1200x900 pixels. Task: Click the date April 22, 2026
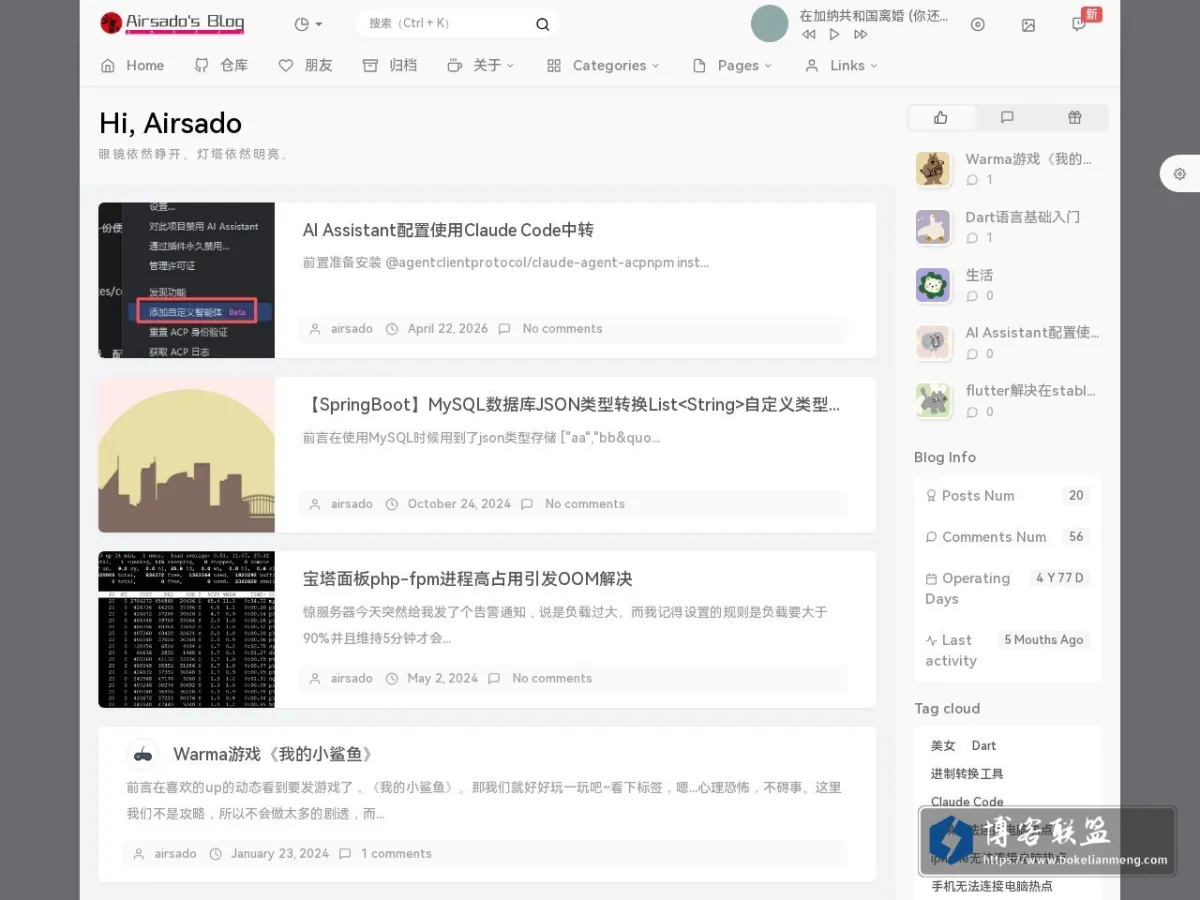coord(448,329)
